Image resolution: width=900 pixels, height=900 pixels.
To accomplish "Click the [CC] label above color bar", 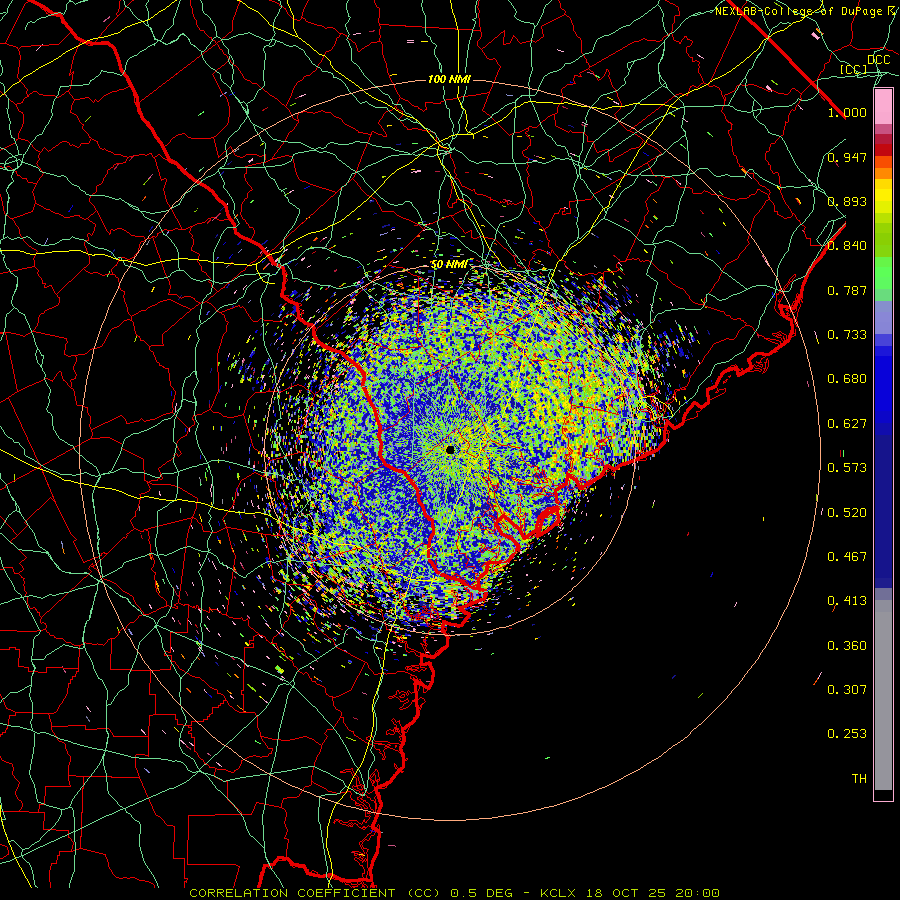I will coord(853,69).
